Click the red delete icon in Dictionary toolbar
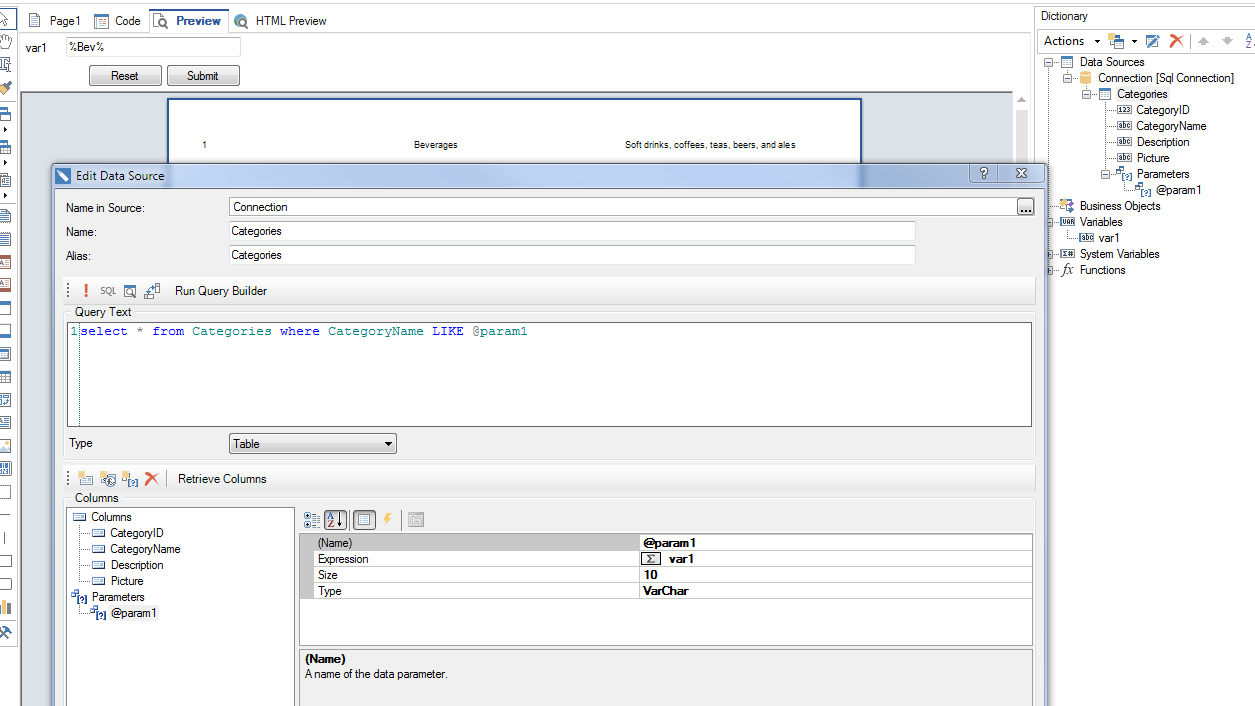 1176,41
